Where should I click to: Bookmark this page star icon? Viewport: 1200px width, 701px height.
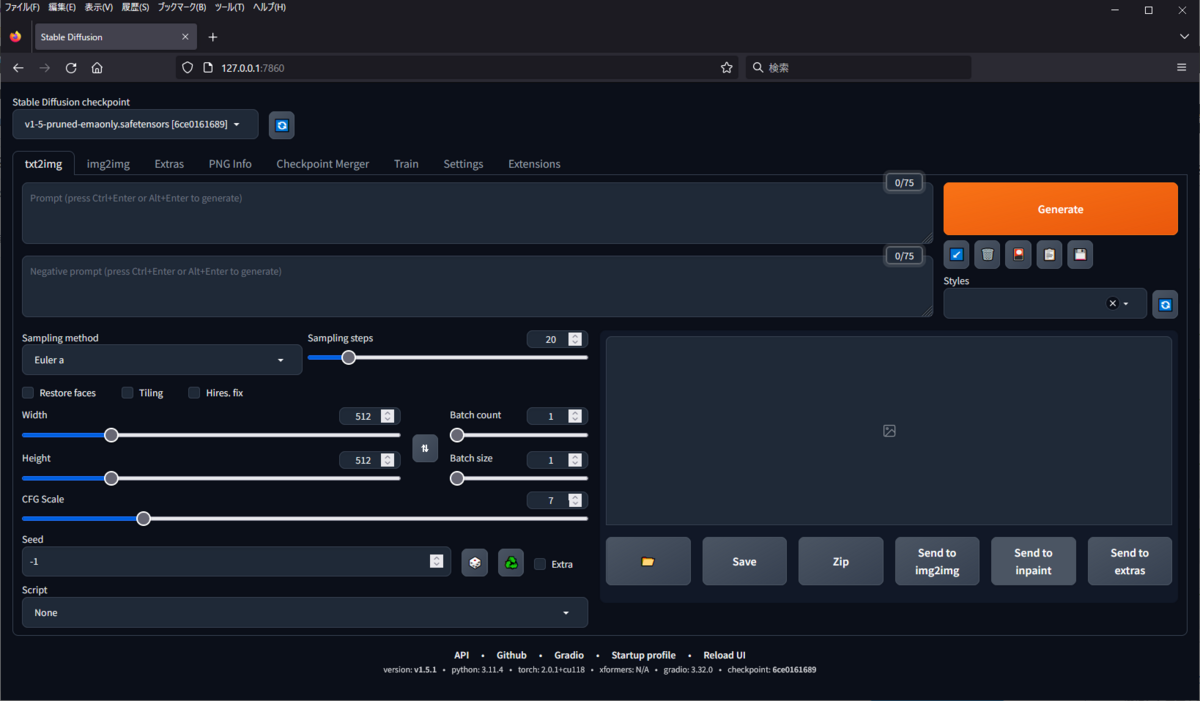[x=727, y=68]
